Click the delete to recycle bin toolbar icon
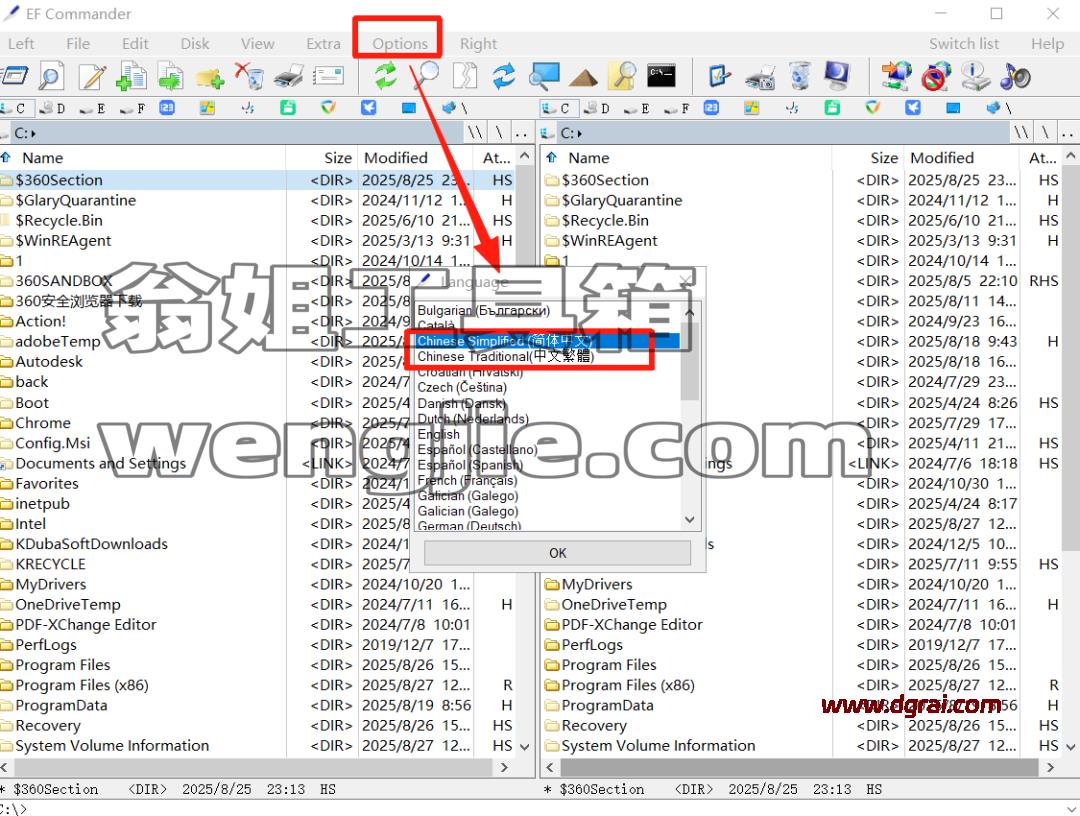 pos(249,76)
